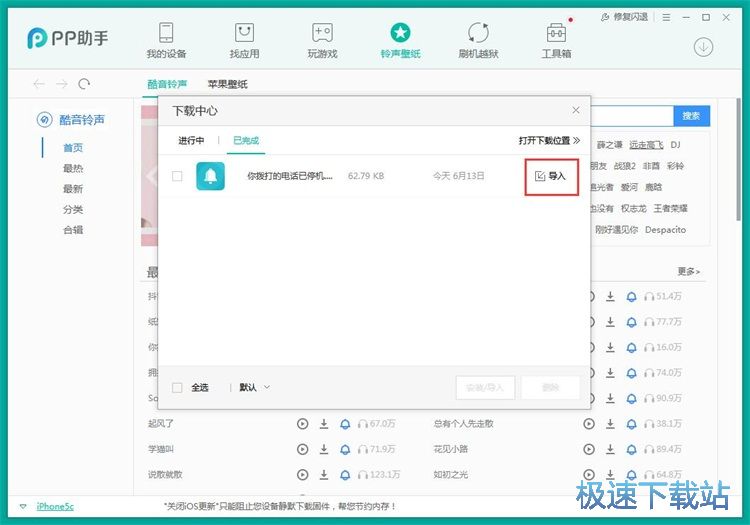Click iPhone5c device link

55,506
